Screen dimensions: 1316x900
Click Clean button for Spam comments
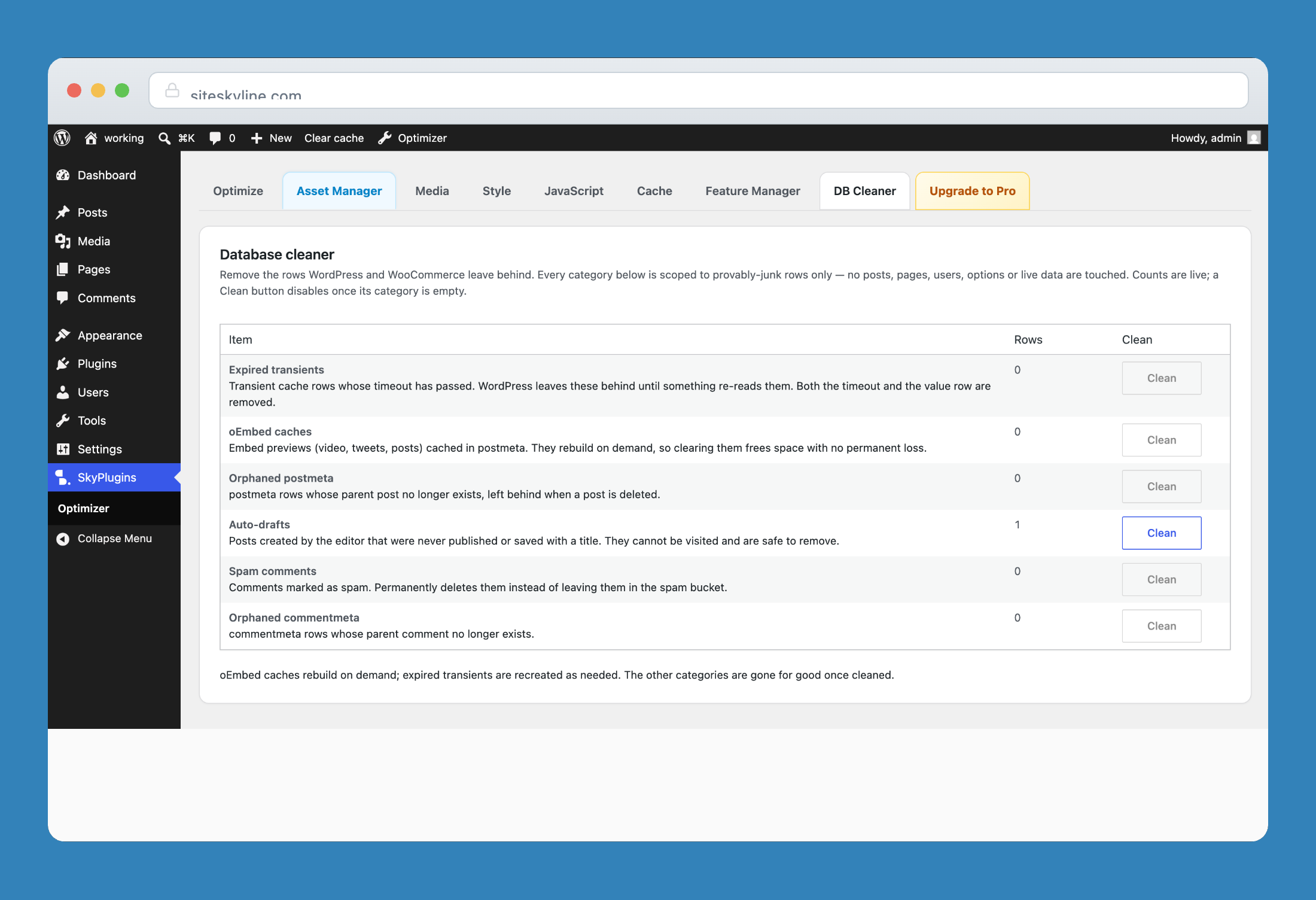[x=1161, y=579]
